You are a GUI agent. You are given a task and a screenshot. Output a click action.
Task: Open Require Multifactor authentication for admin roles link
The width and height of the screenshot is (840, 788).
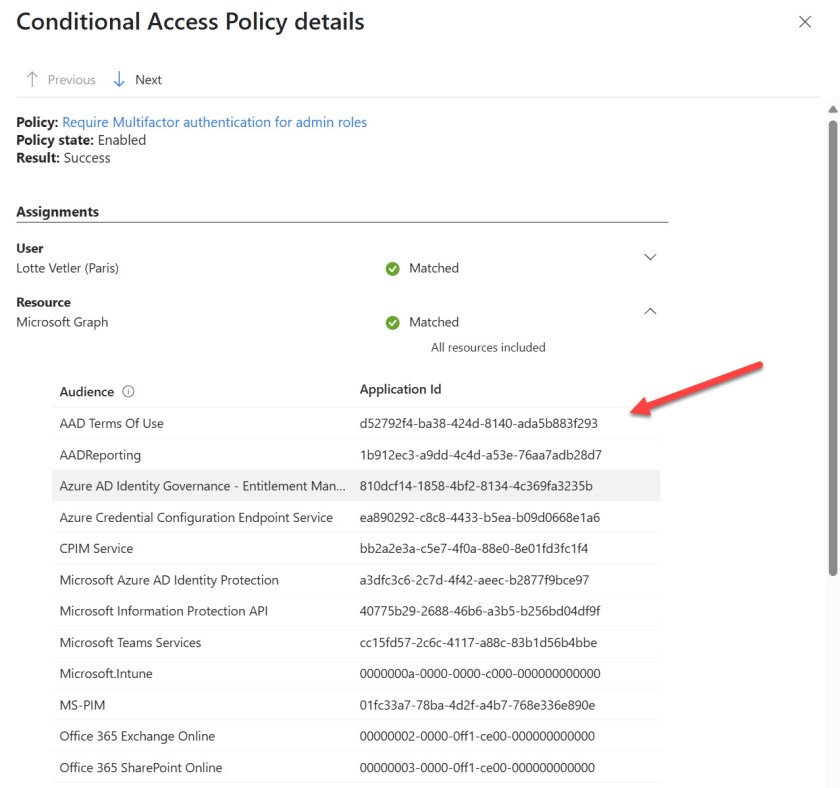[214, 122]
